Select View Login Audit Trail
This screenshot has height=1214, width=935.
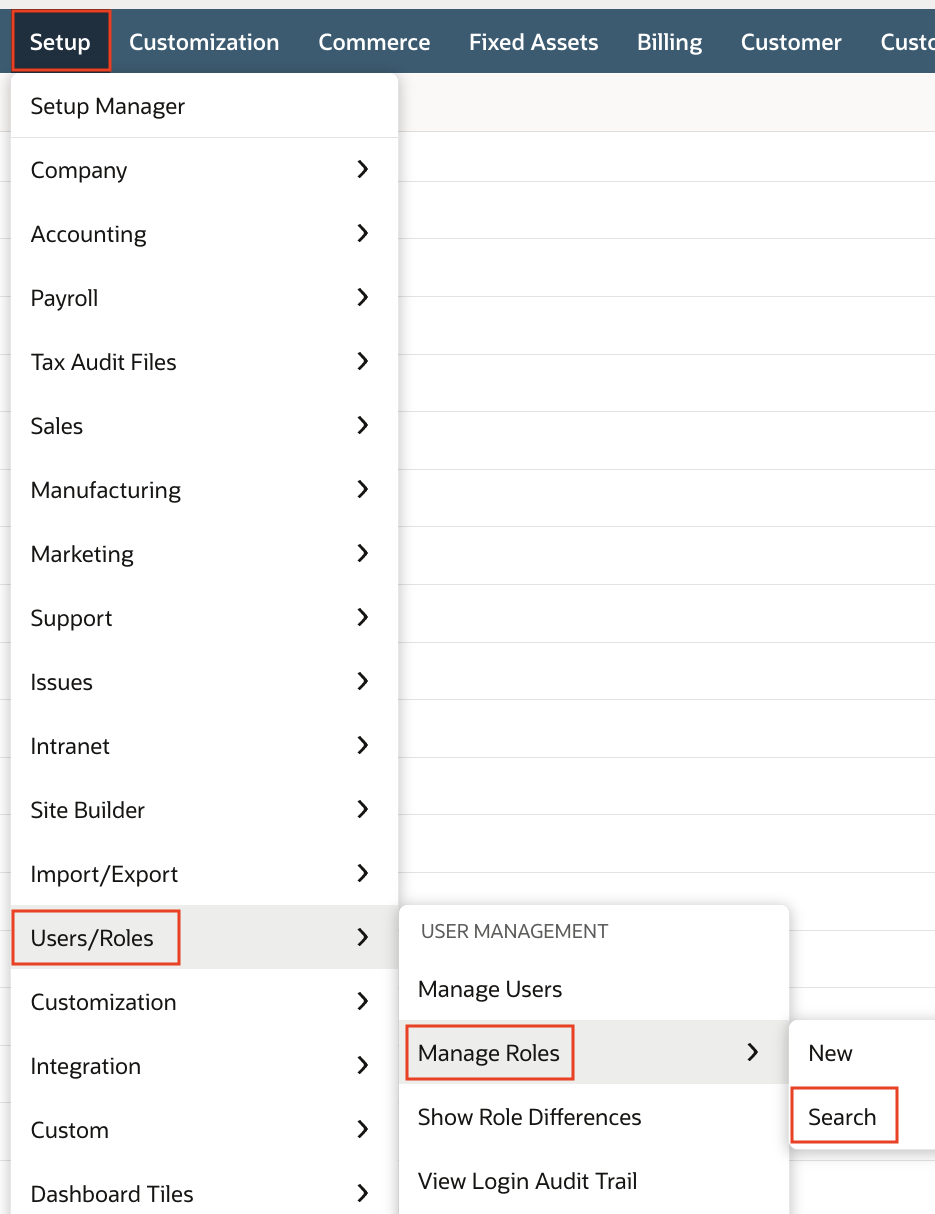(x=527, y=1181)
